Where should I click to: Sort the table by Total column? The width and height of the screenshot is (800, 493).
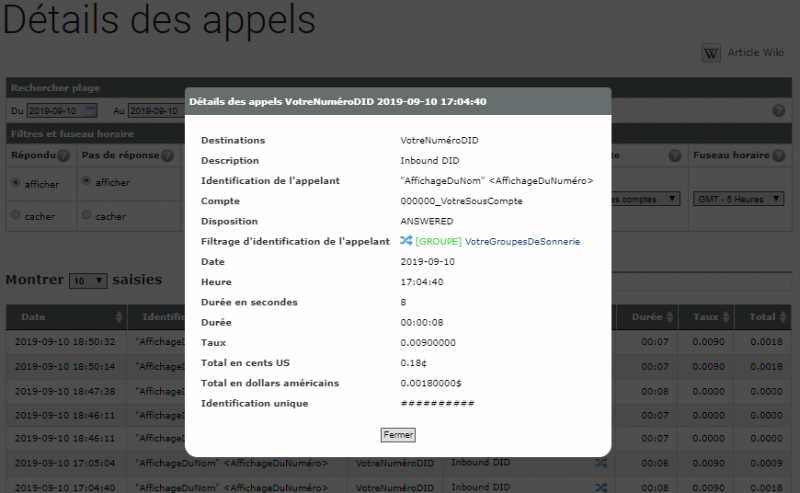[763, 317]
